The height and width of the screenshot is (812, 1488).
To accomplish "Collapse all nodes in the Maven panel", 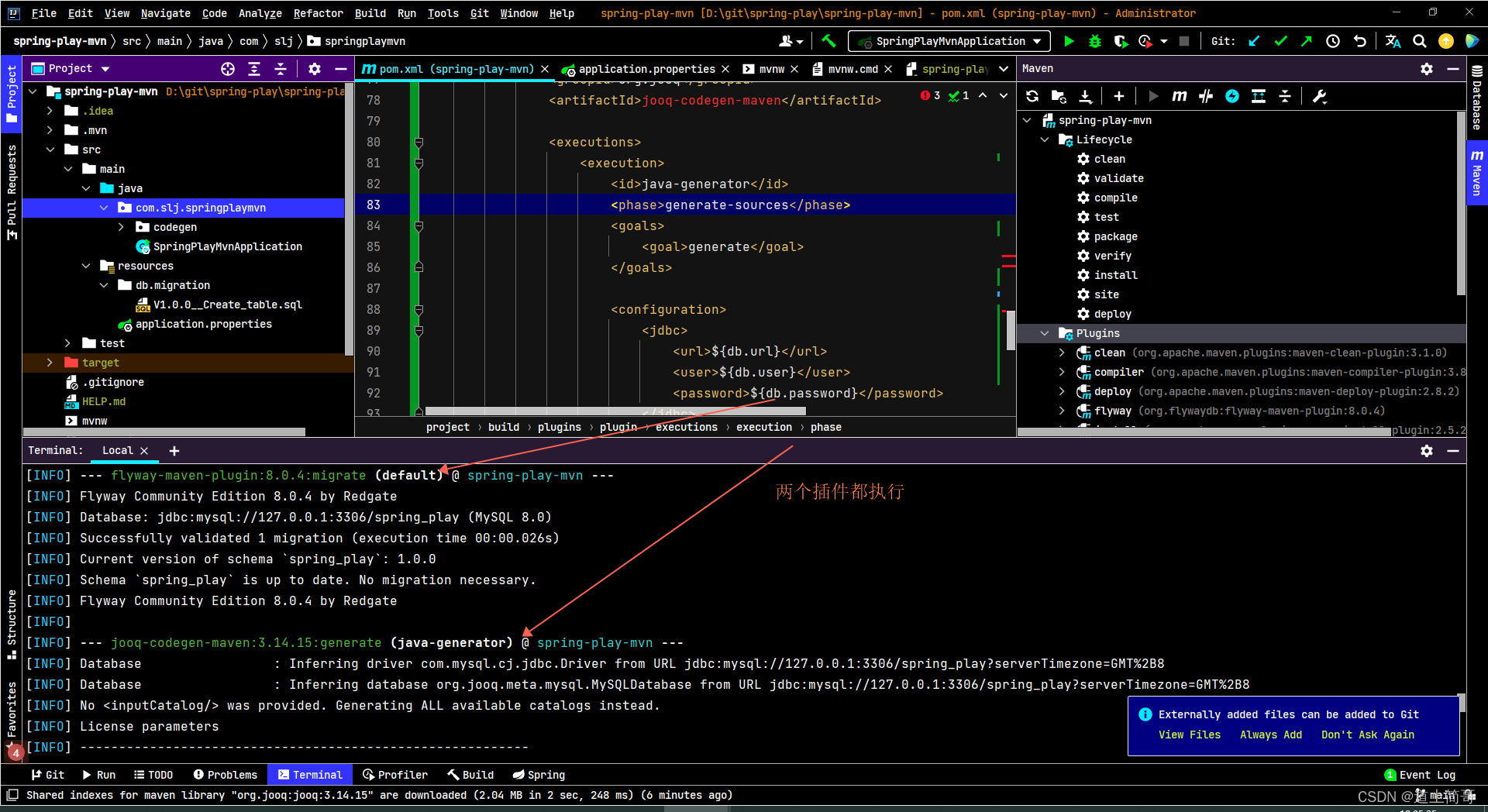I will pyautogui.click(x=1285, y=96).
